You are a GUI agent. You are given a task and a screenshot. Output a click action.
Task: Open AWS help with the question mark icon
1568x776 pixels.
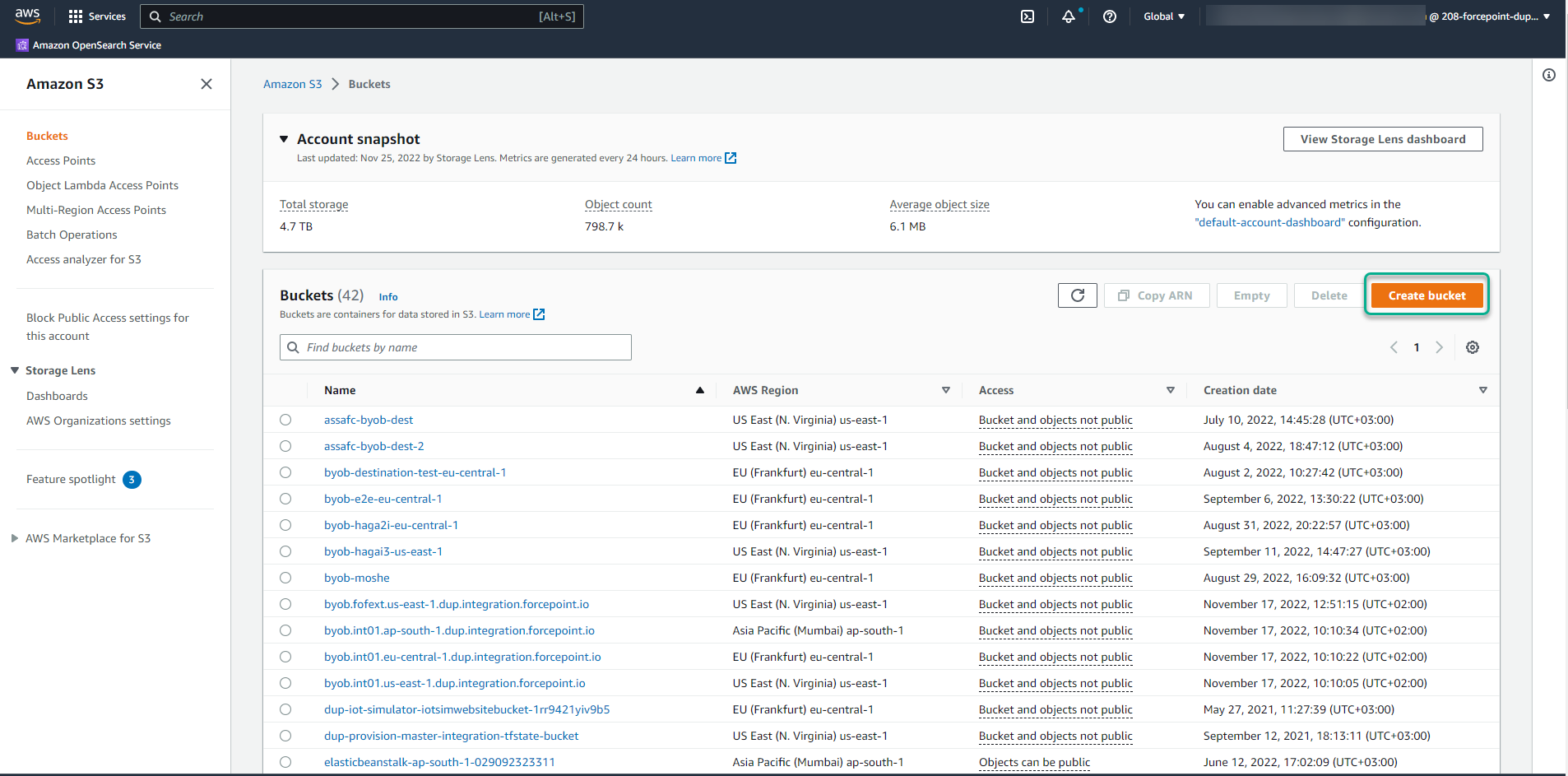[x=1110, y=16]
